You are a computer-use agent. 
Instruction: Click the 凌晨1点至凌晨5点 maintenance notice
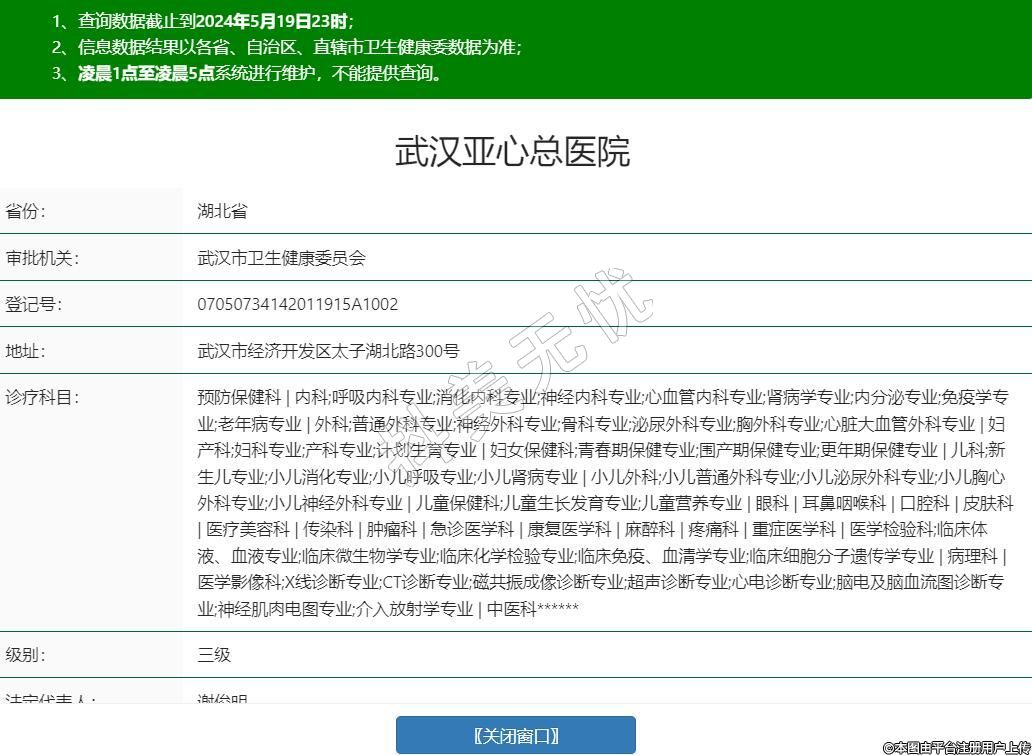pos(260,73)
